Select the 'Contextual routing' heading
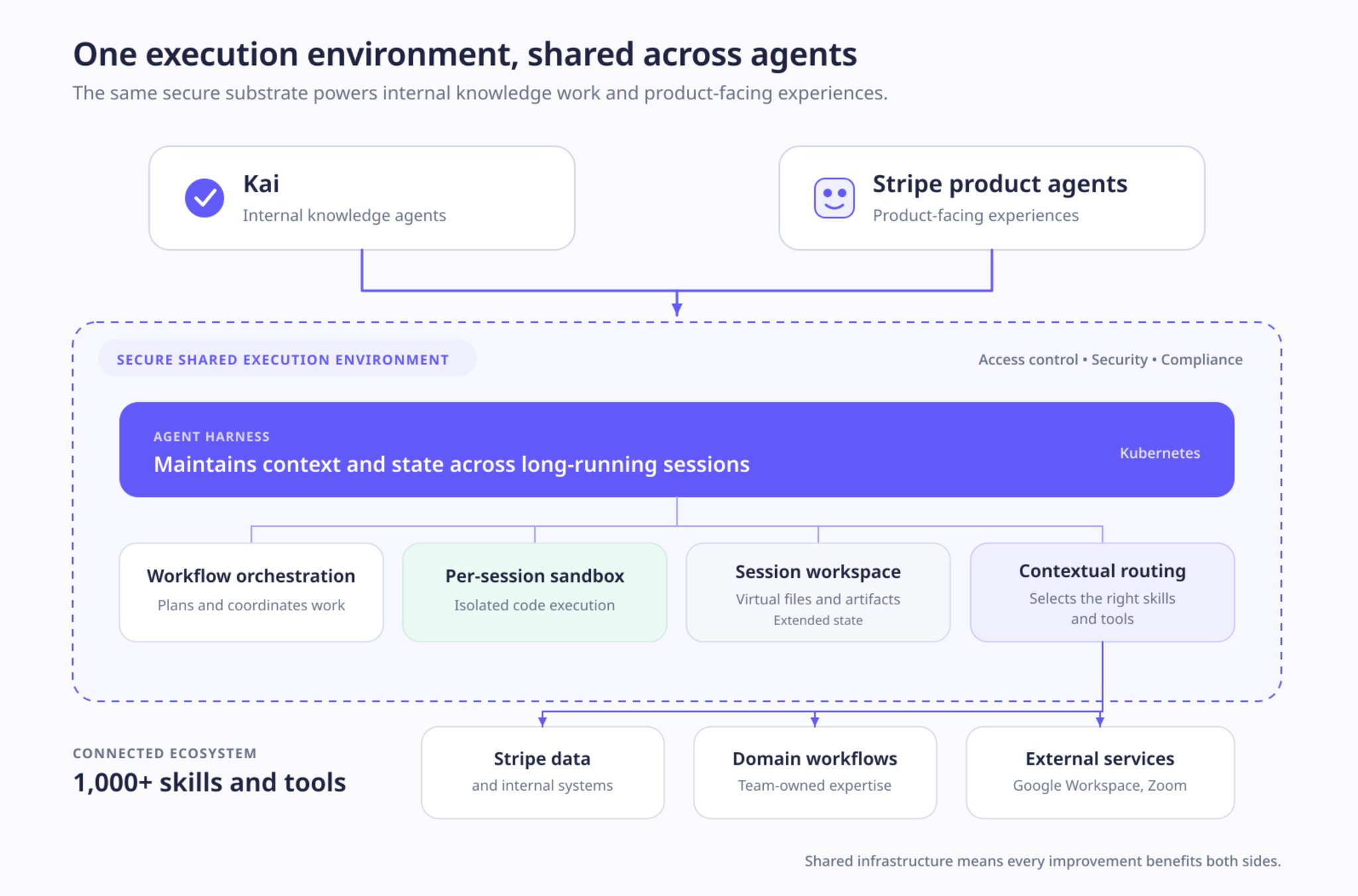The width and height of the screenshot is (1358, 896). pos(1102,571)
